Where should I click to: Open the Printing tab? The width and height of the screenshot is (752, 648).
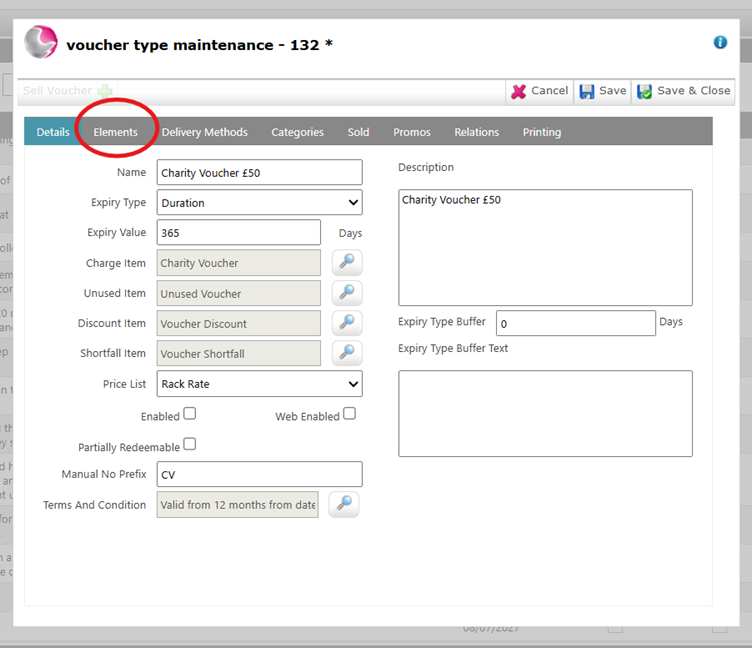[542, 132]
